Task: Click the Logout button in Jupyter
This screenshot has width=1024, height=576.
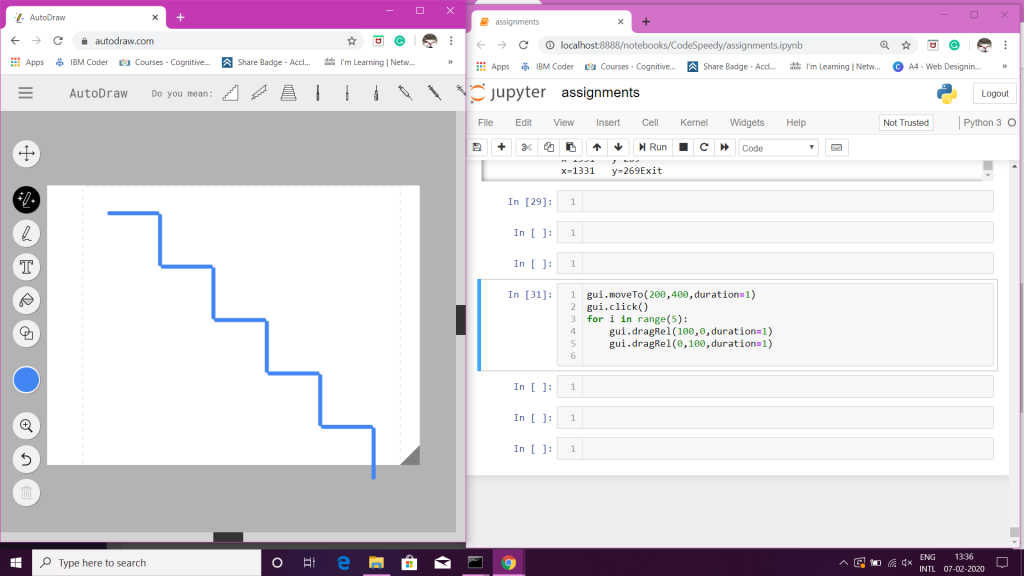Action: pos(994,93)
